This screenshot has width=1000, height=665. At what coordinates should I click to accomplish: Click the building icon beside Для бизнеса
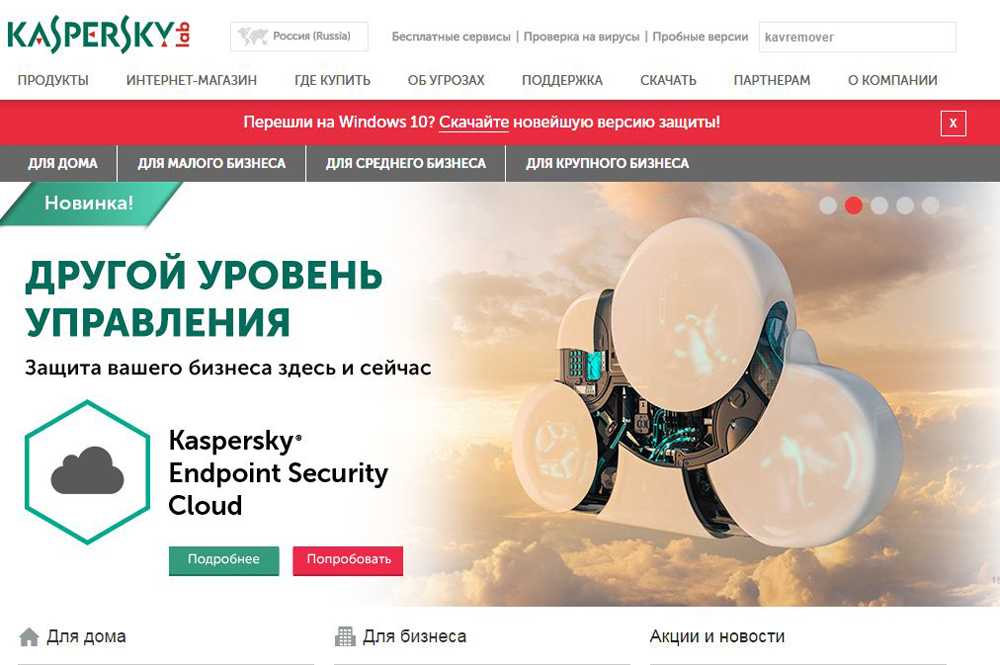[x=345, y=636]
